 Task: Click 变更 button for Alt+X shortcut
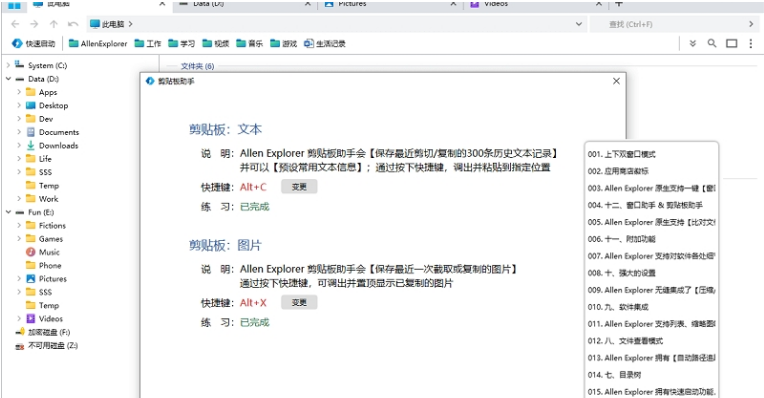pyautogui.click(x=299, y=303)
